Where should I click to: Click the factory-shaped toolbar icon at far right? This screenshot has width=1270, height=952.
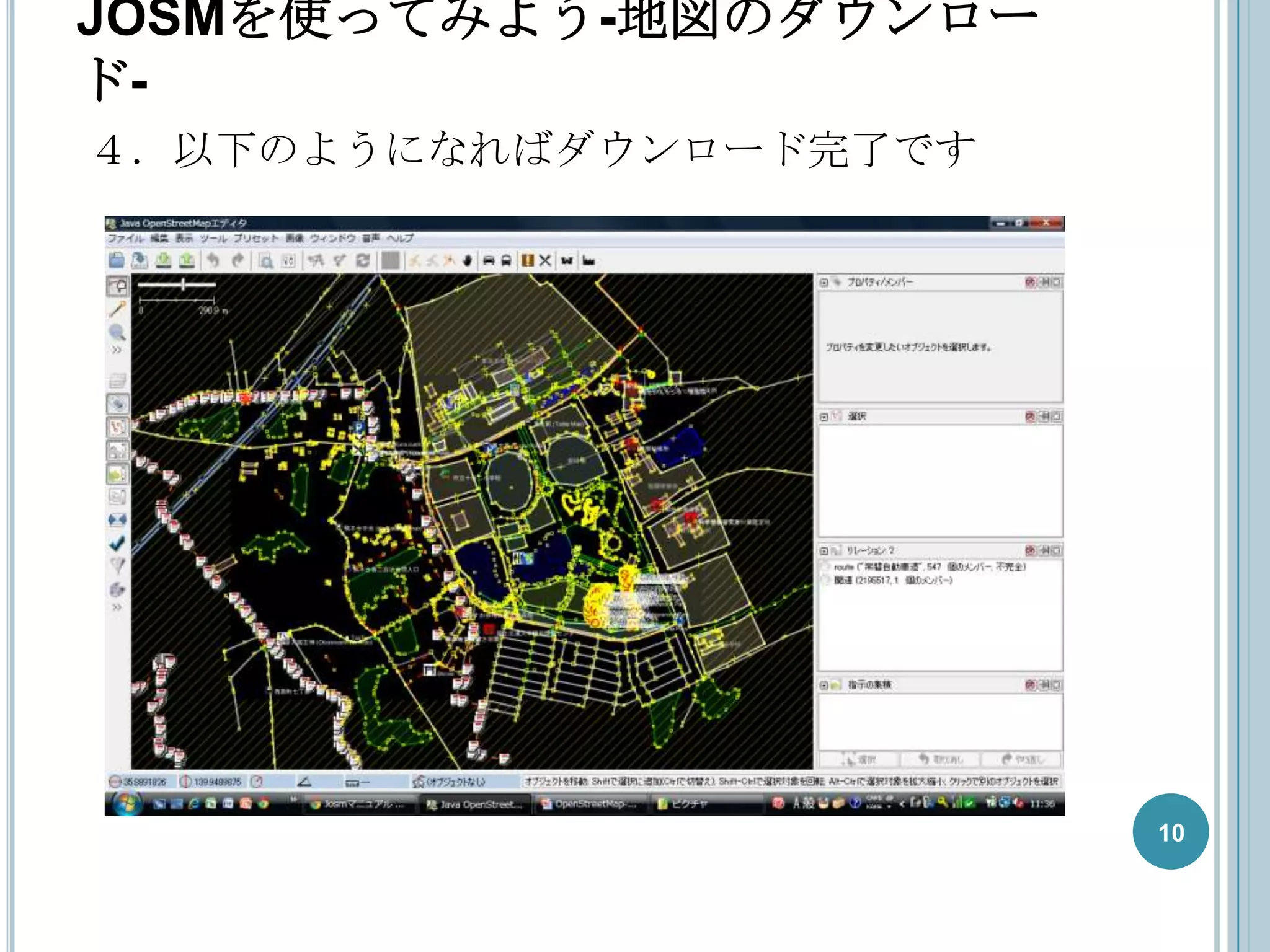tap(588, 261)
